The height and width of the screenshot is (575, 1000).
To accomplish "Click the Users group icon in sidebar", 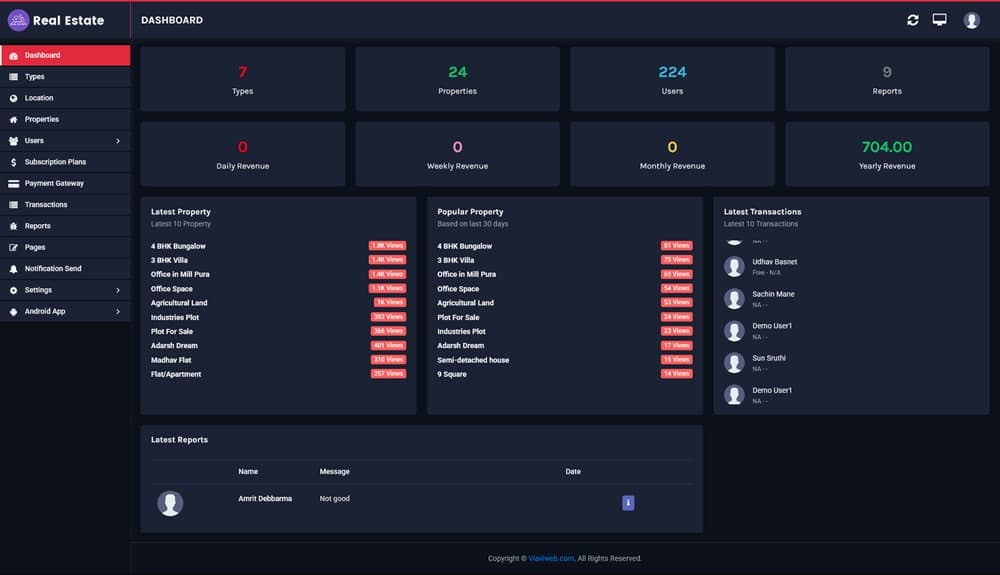I will (13, 141).
